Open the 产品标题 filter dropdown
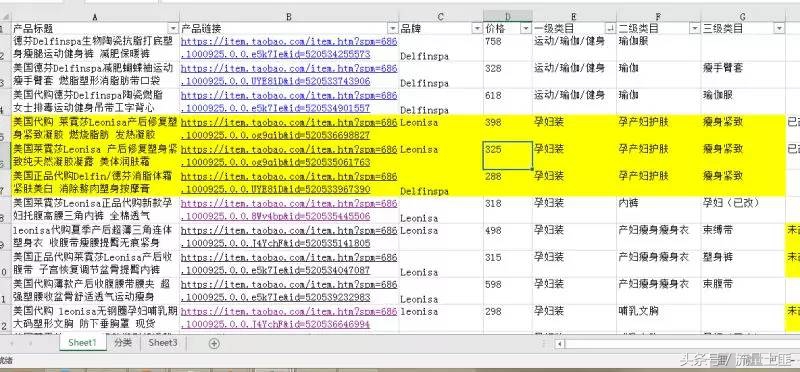Image resolution: width=800 pixels, height=372 pixels. pos(173,29)
